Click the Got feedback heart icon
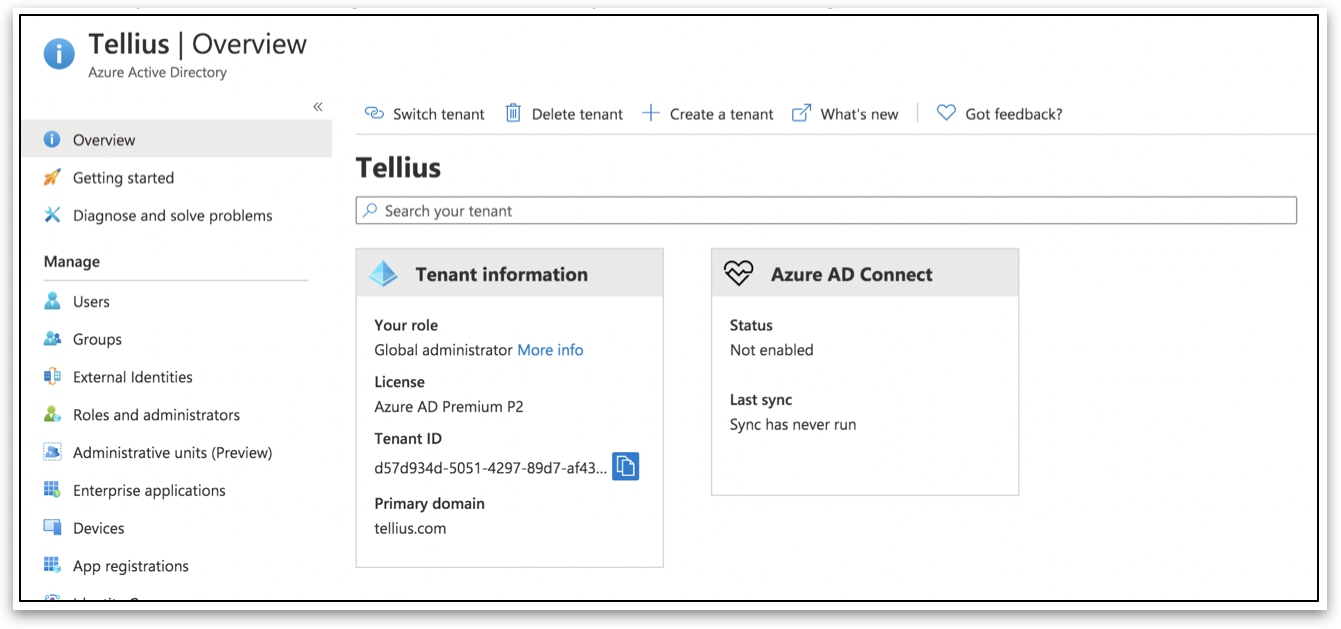The image size is (1341, 629). (x=946, y=114)
